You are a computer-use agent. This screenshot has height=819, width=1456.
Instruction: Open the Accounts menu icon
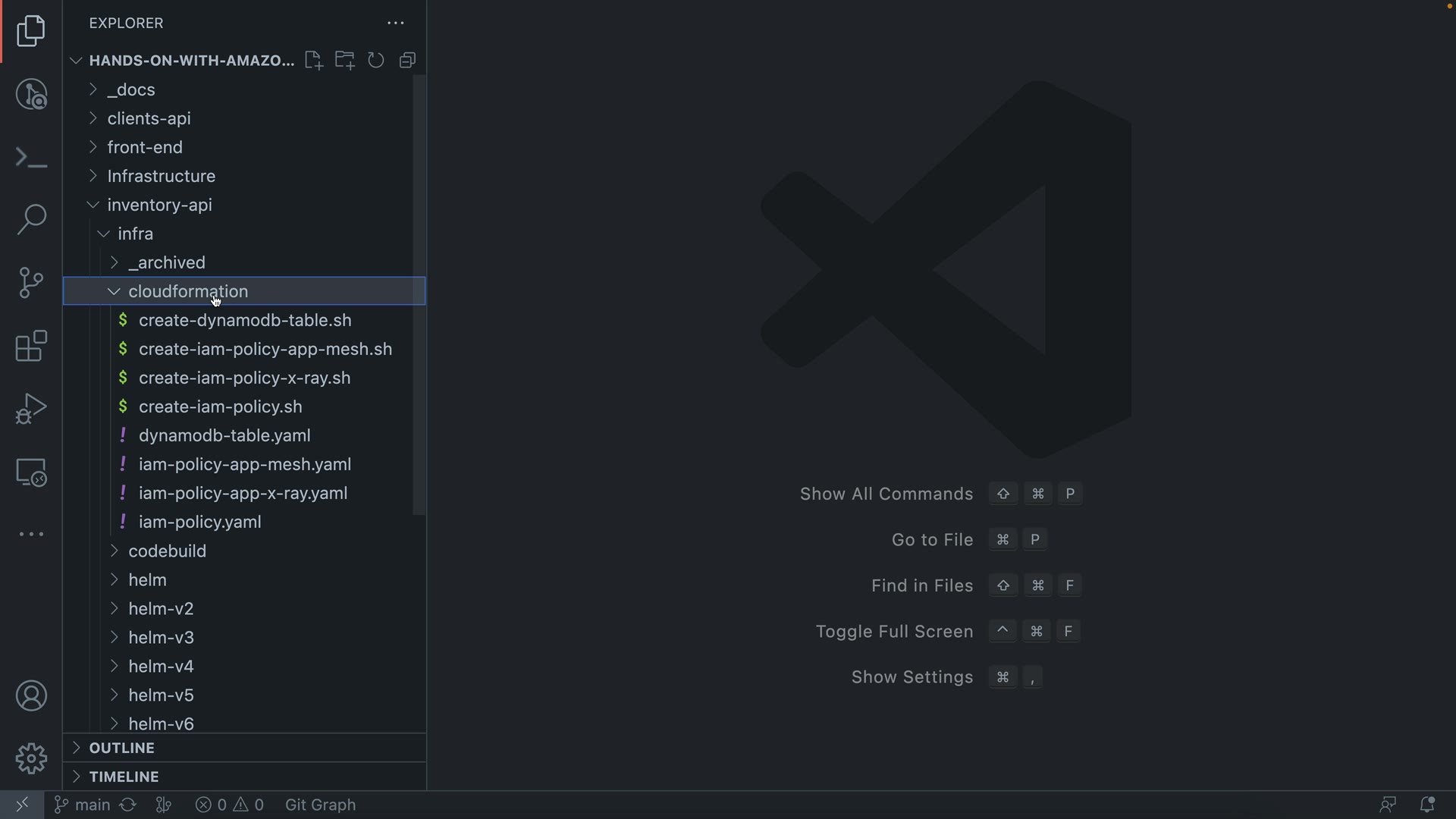click(31, 696)
